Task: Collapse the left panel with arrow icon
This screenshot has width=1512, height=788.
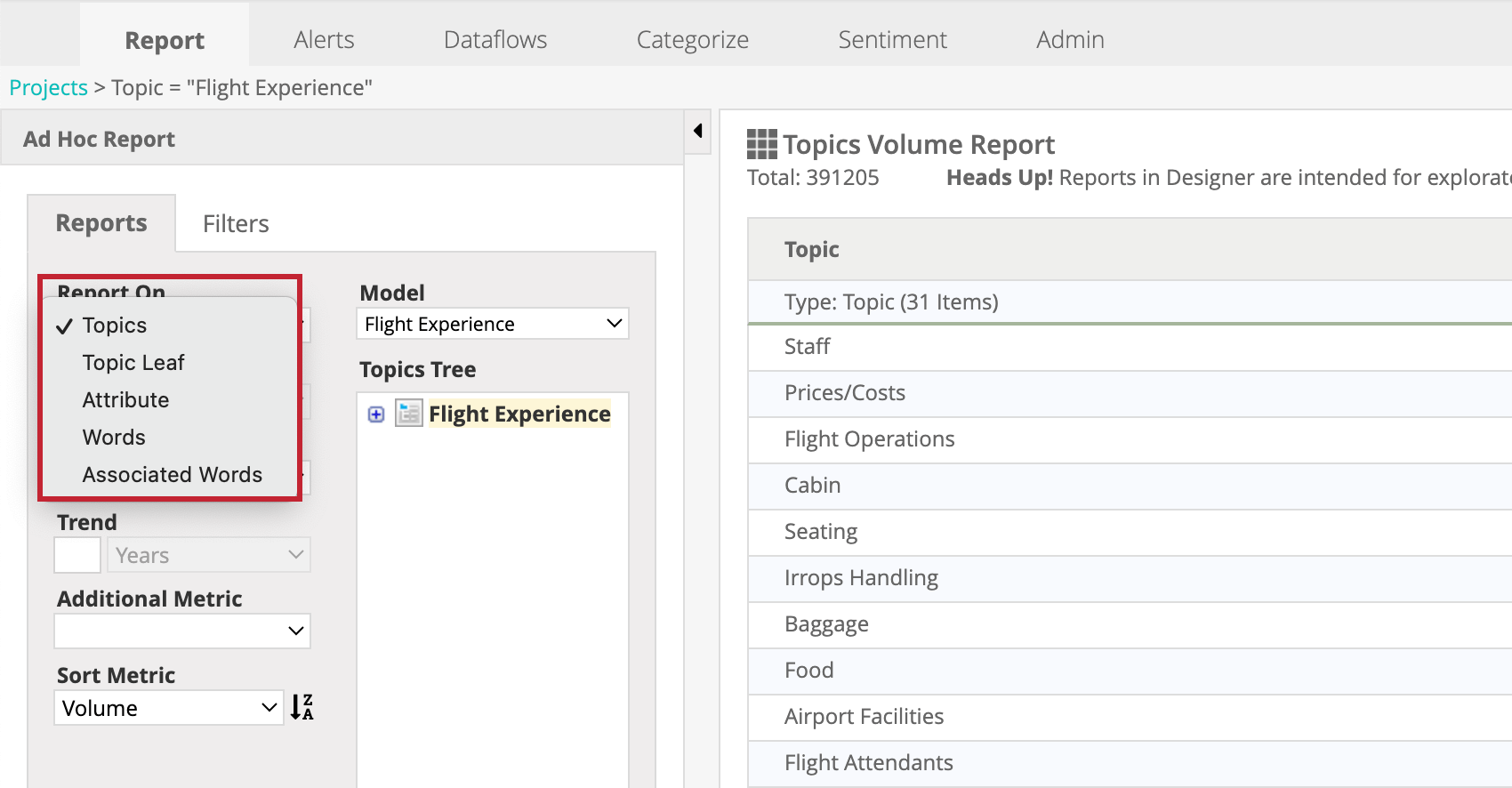Action: (x=698, y=132)
